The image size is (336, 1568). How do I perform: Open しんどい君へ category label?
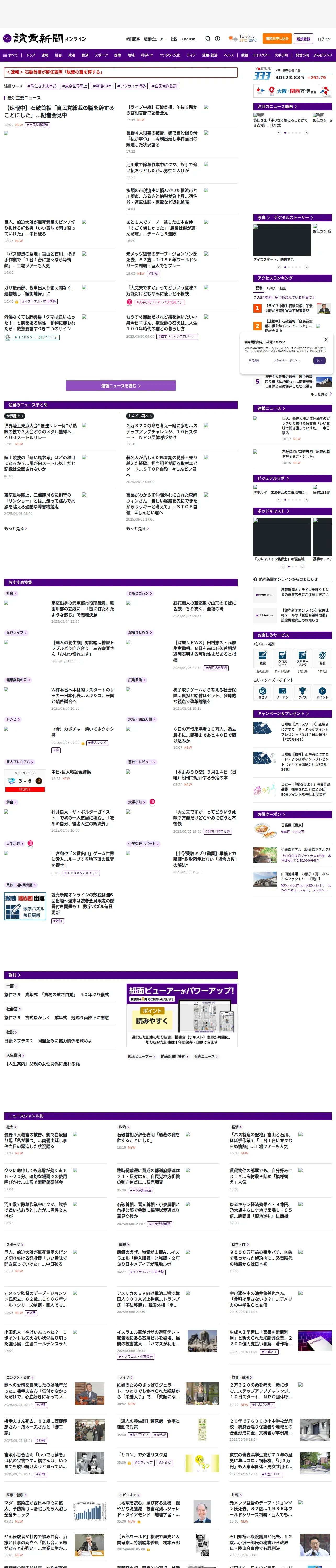(140, 416)
